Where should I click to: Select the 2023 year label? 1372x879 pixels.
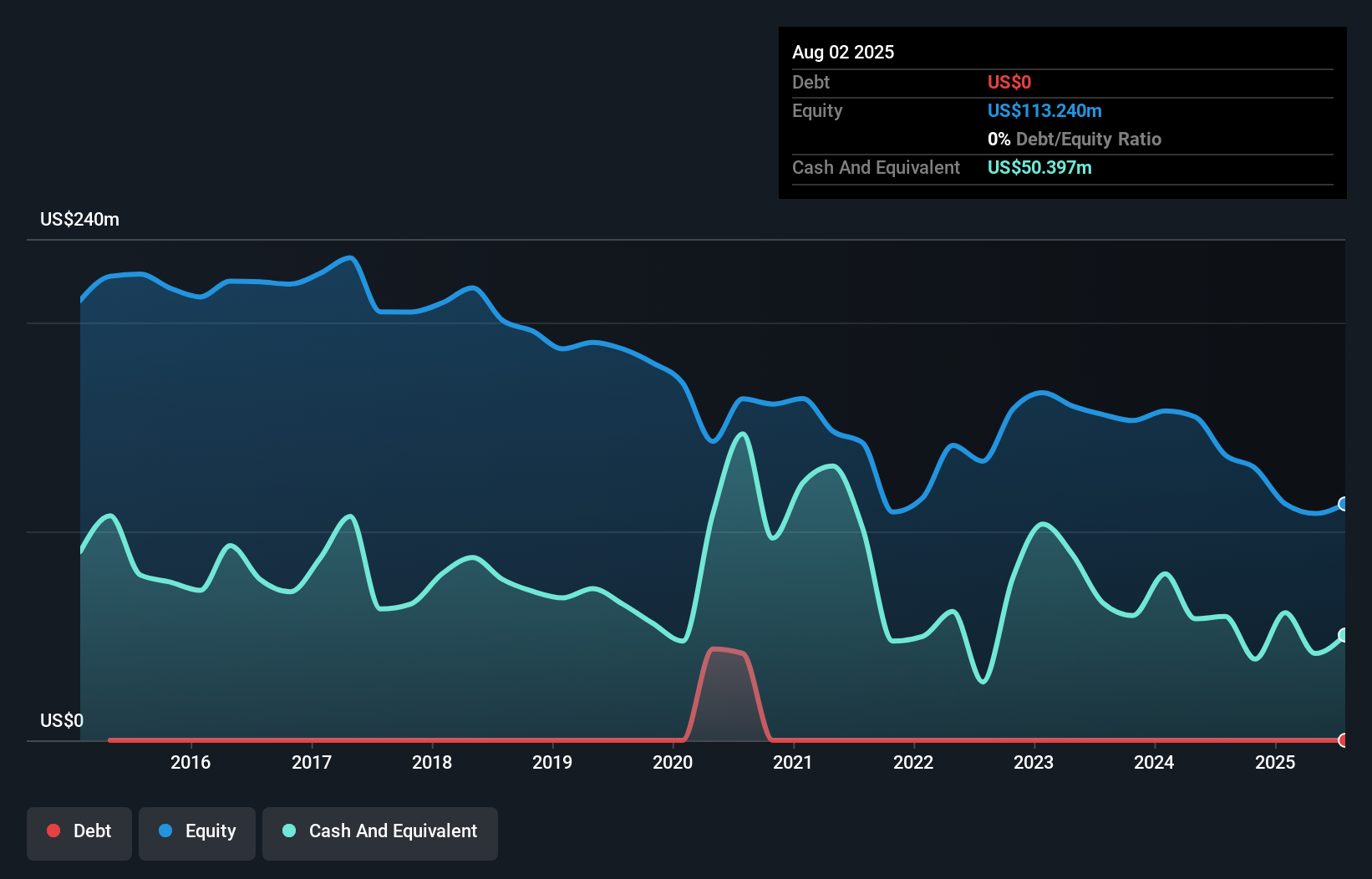(x=1034, y=762)
